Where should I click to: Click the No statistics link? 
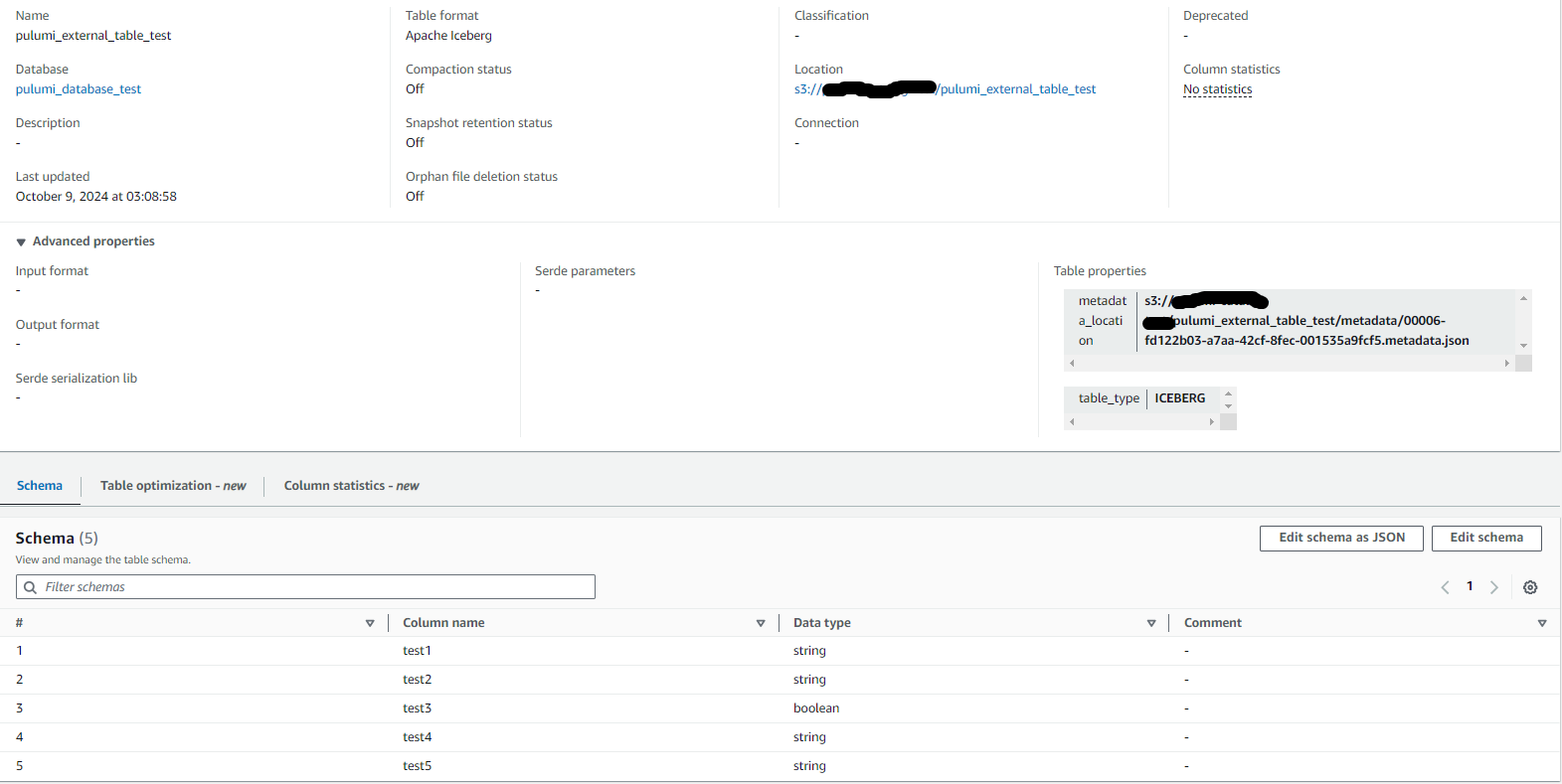pos(1217,89)
